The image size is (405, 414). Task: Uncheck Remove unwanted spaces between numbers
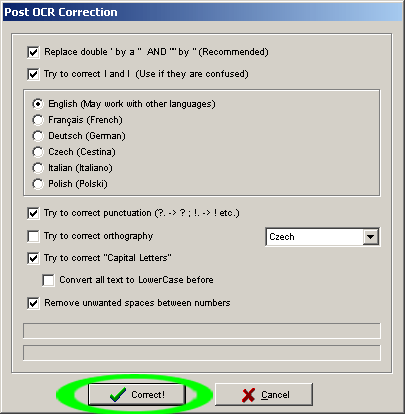[33, 303]
